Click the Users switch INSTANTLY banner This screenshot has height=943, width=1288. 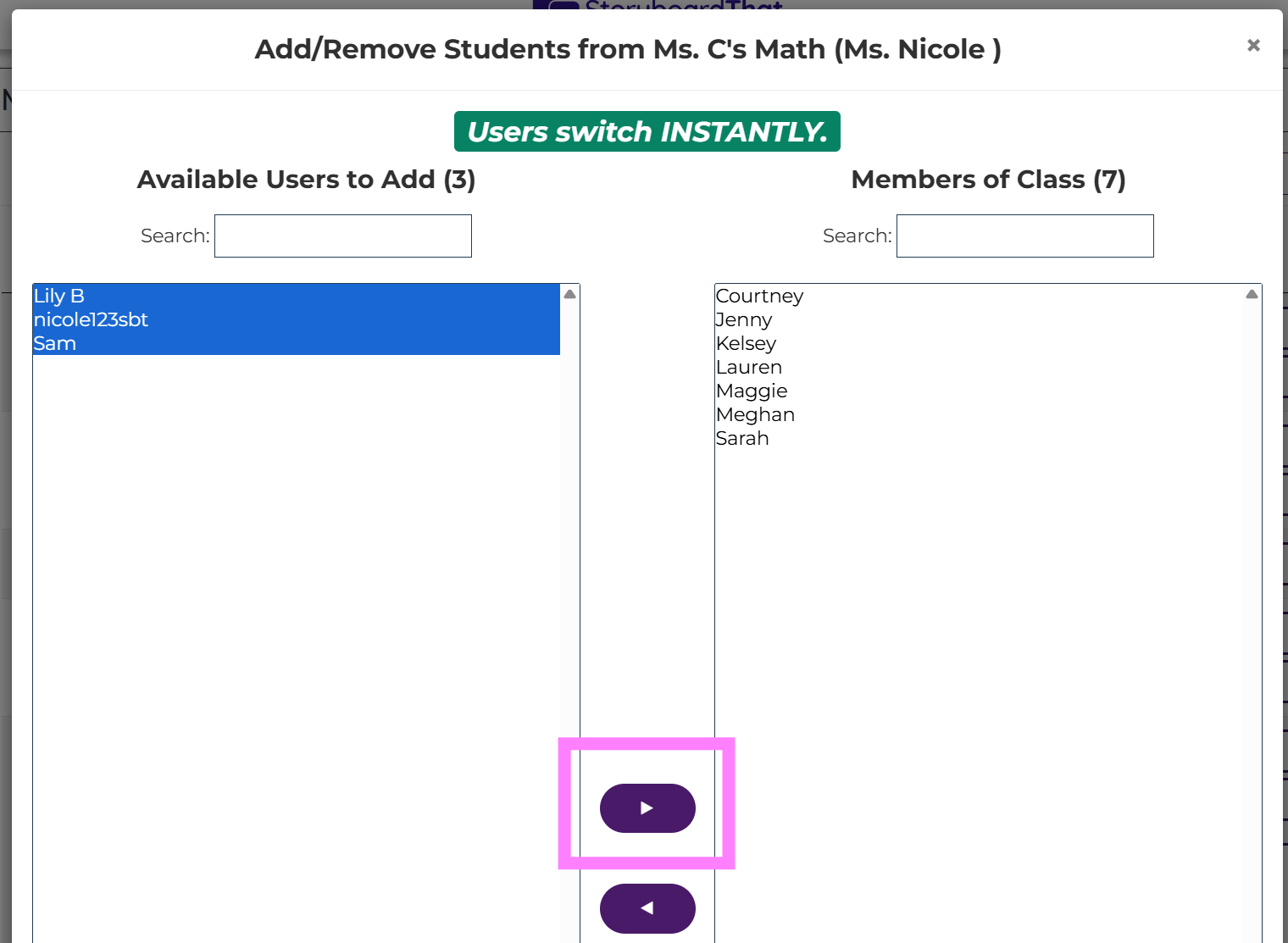[647, 131]
